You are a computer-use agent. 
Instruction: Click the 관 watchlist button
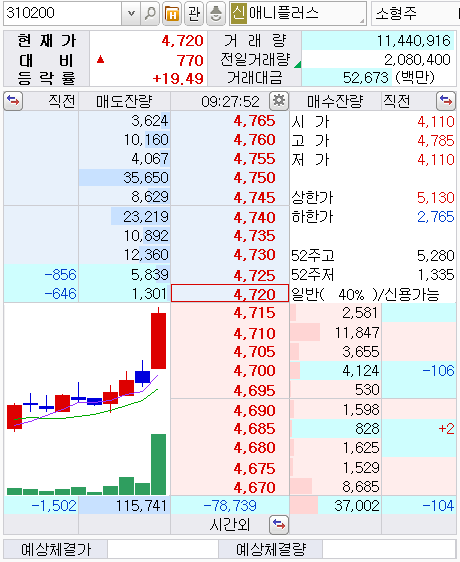pos(194,14)
